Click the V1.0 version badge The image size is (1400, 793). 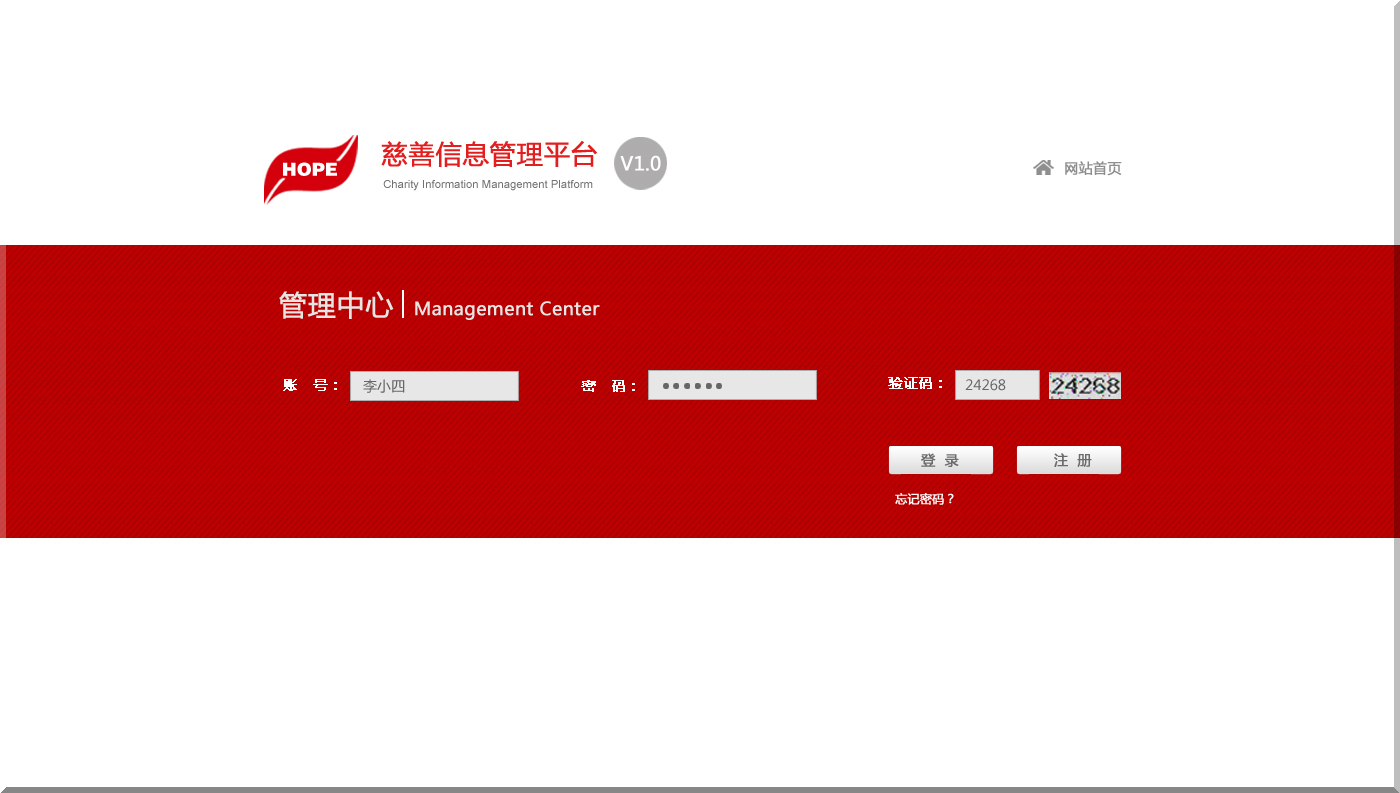pos(640,163)
